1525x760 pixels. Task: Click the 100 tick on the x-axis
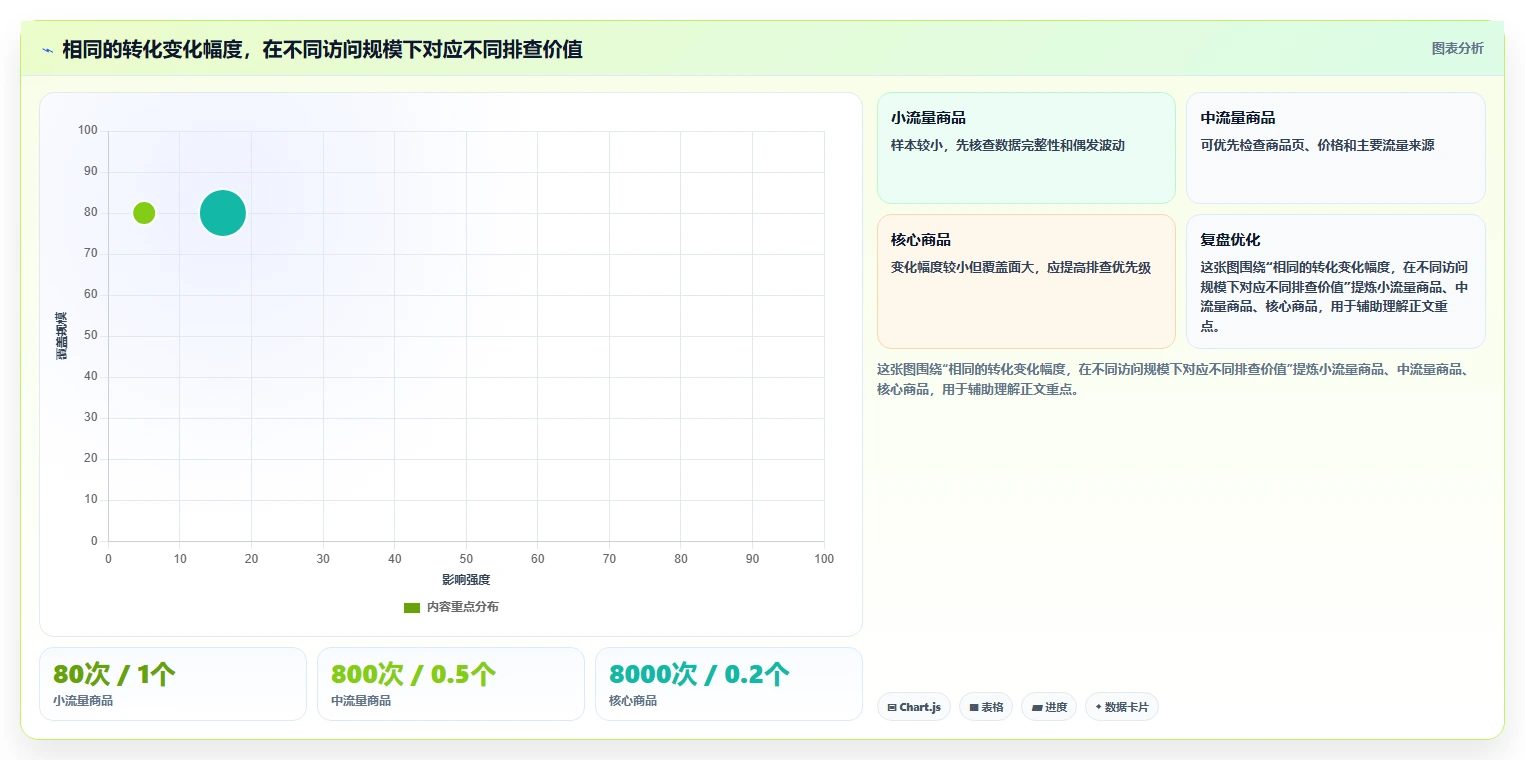[x=824, y=559]
